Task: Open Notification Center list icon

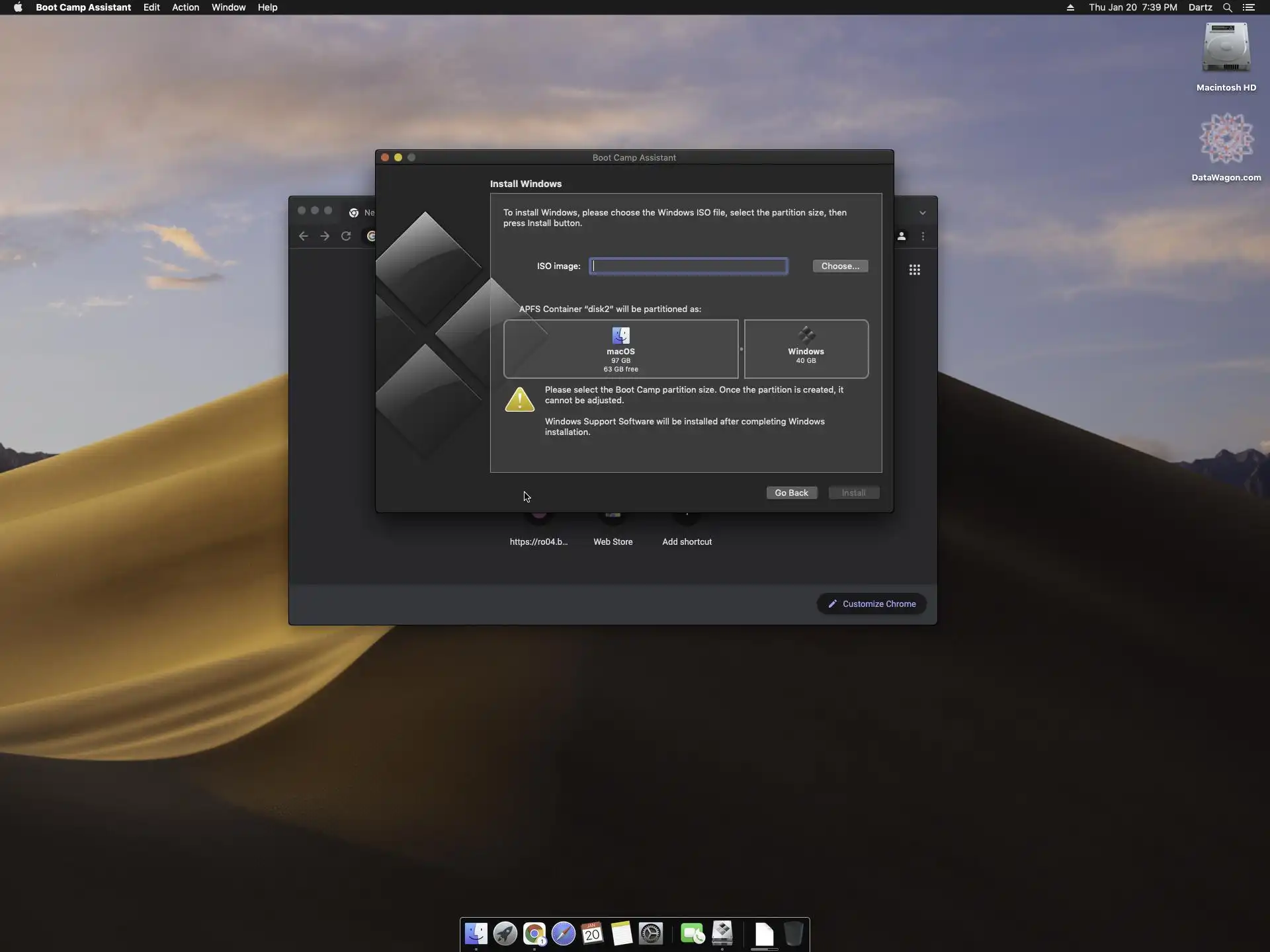Action: (1249, 7)
